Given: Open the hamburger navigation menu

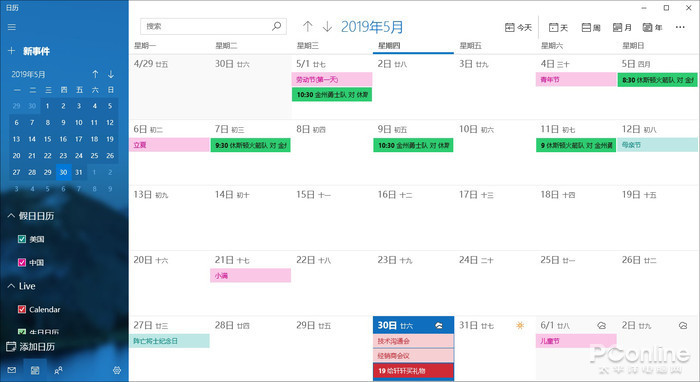Looking at the screenshot, I should click(x=12, y=27).
